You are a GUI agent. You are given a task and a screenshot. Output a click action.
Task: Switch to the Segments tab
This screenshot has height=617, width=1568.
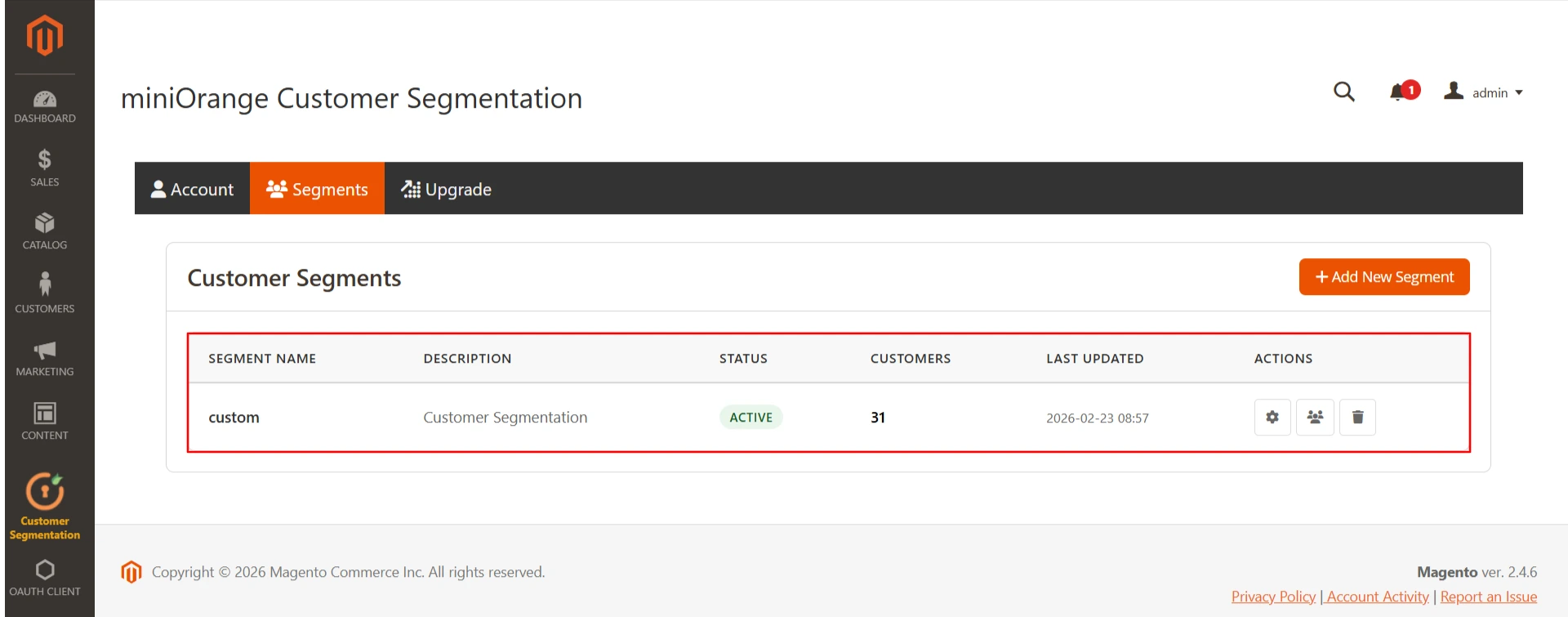pyautogui.click(x=318, y=189)
